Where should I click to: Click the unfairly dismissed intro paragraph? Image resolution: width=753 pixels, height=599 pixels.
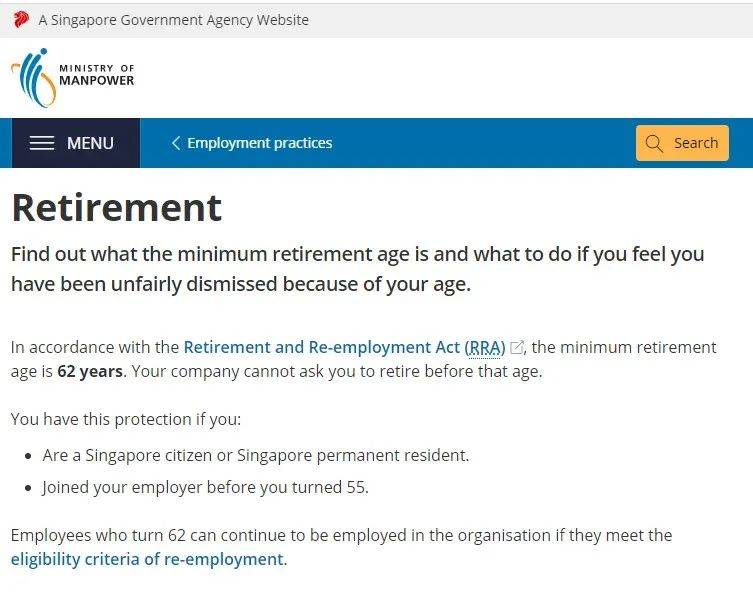357,268
